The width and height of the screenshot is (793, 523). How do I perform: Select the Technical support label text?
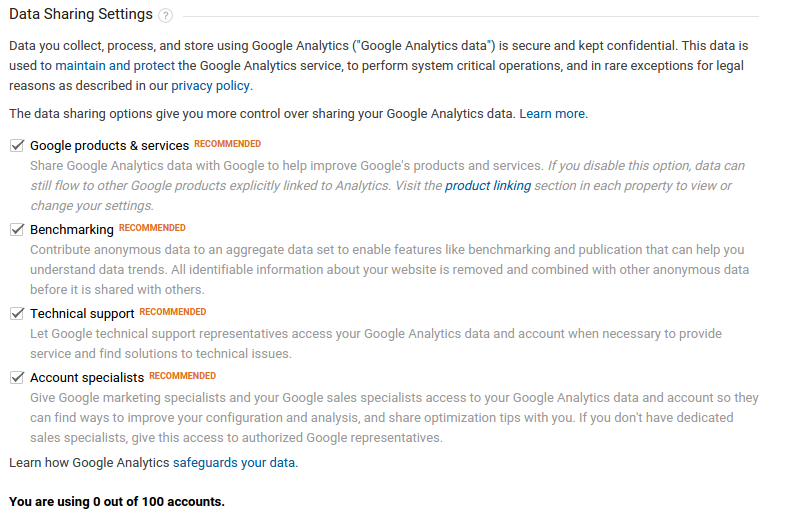click(82, 314)
